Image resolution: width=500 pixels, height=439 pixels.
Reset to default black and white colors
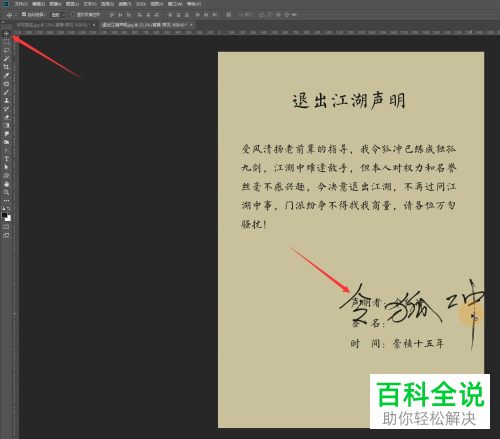pyautogui.click(x=4, y=208)
